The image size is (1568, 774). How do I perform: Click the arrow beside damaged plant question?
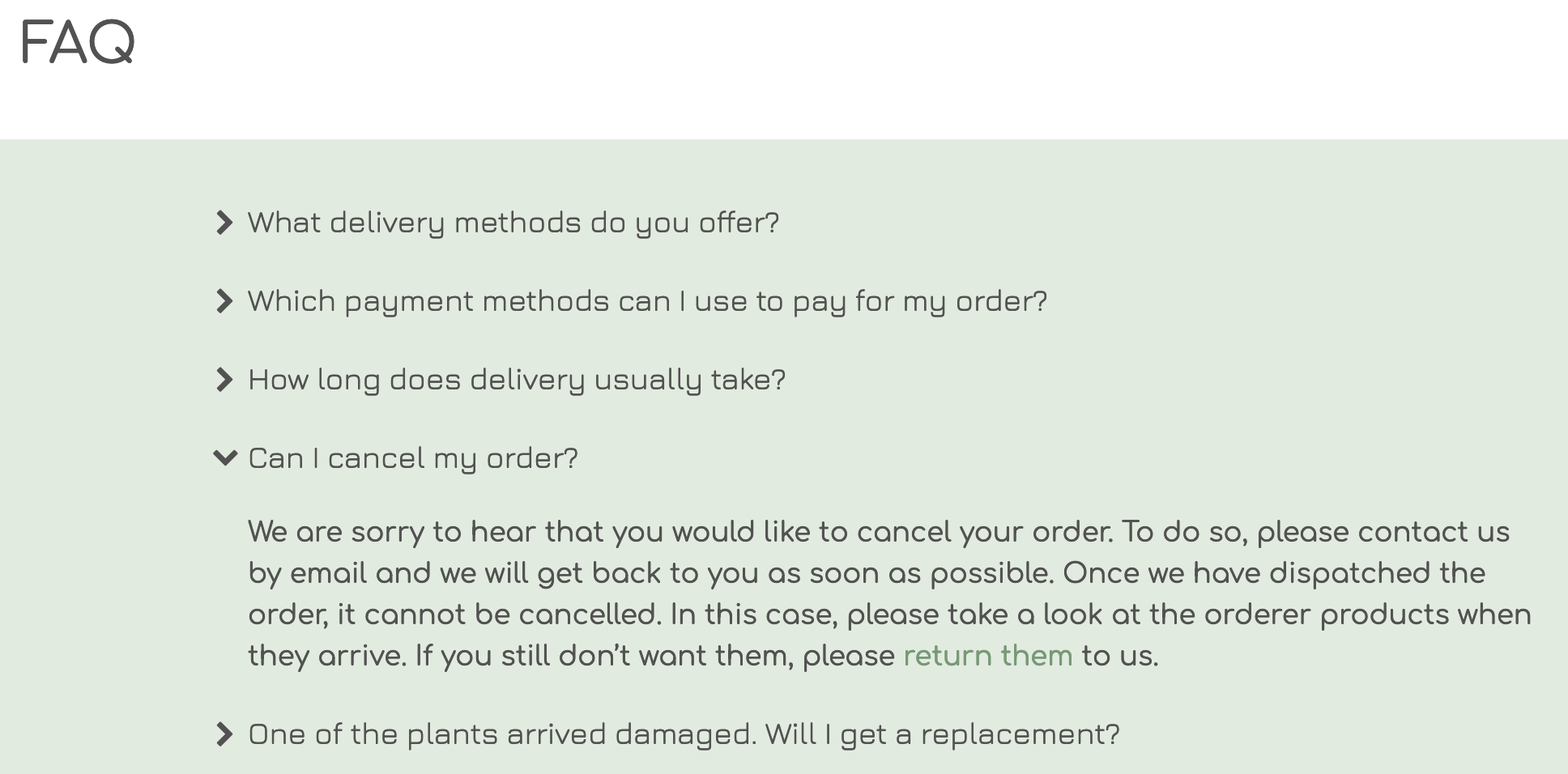point(225,734)
